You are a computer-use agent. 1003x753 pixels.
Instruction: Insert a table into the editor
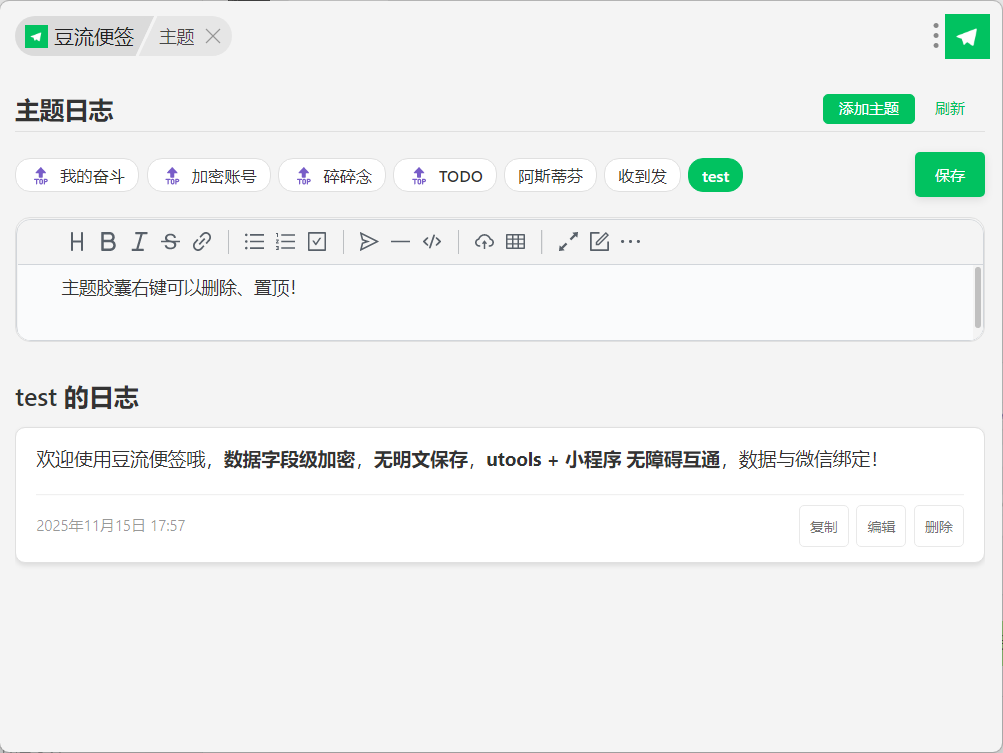515,241
